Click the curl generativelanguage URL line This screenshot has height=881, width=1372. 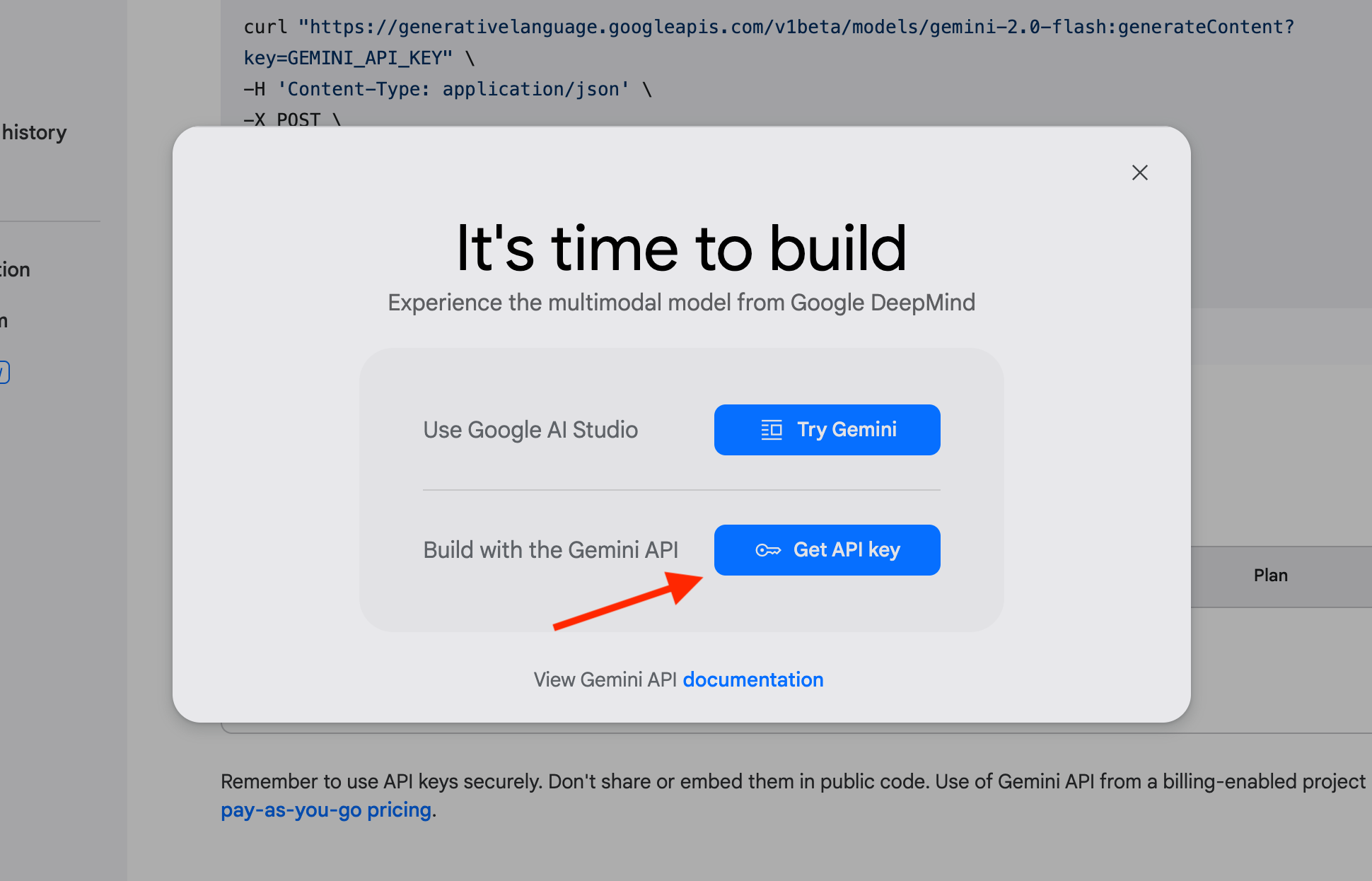pyautogui.click(x=769, y=27)
